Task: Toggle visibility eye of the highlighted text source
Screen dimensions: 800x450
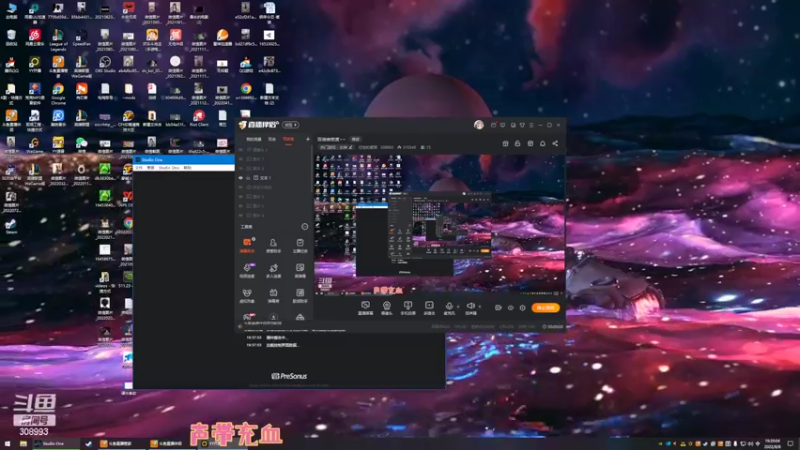Action: coord(241,178)
